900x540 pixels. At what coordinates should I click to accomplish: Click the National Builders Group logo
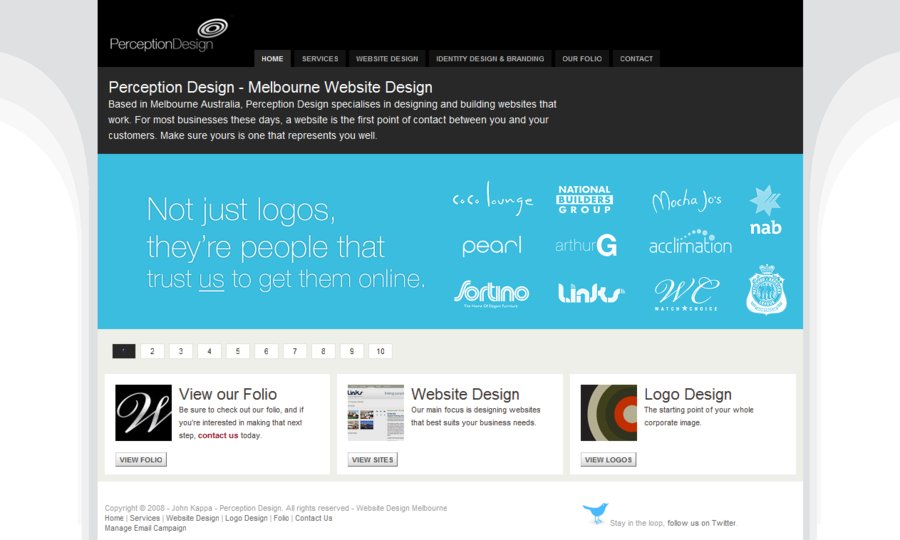pyautogui.click(x=584, y=199)
